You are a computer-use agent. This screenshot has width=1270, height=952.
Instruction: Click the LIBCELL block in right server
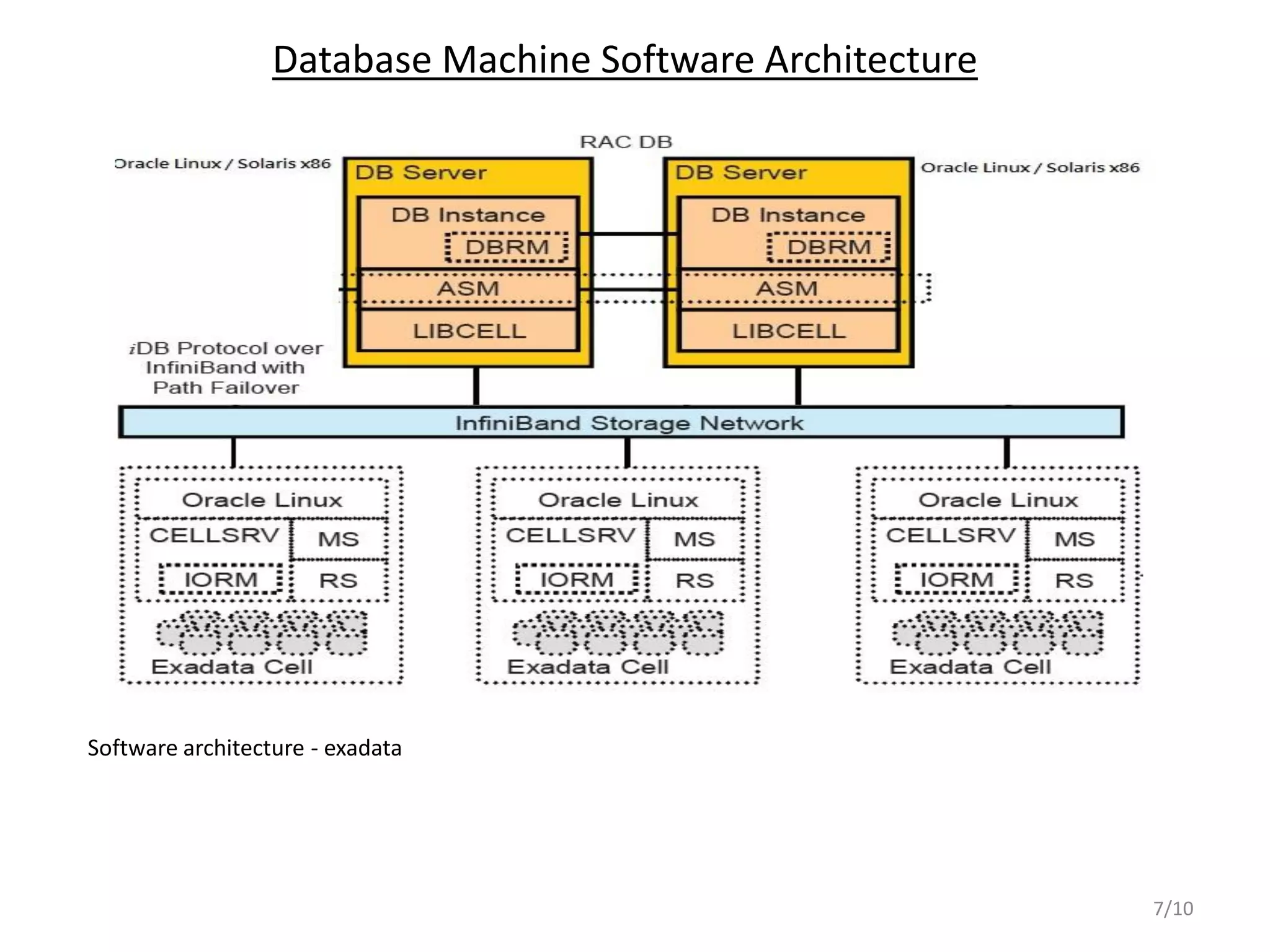pos(788,331)
